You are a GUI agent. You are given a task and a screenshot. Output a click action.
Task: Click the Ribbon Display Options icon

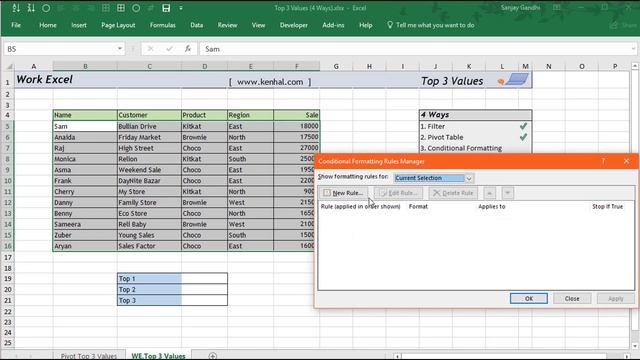coord(557,8)
